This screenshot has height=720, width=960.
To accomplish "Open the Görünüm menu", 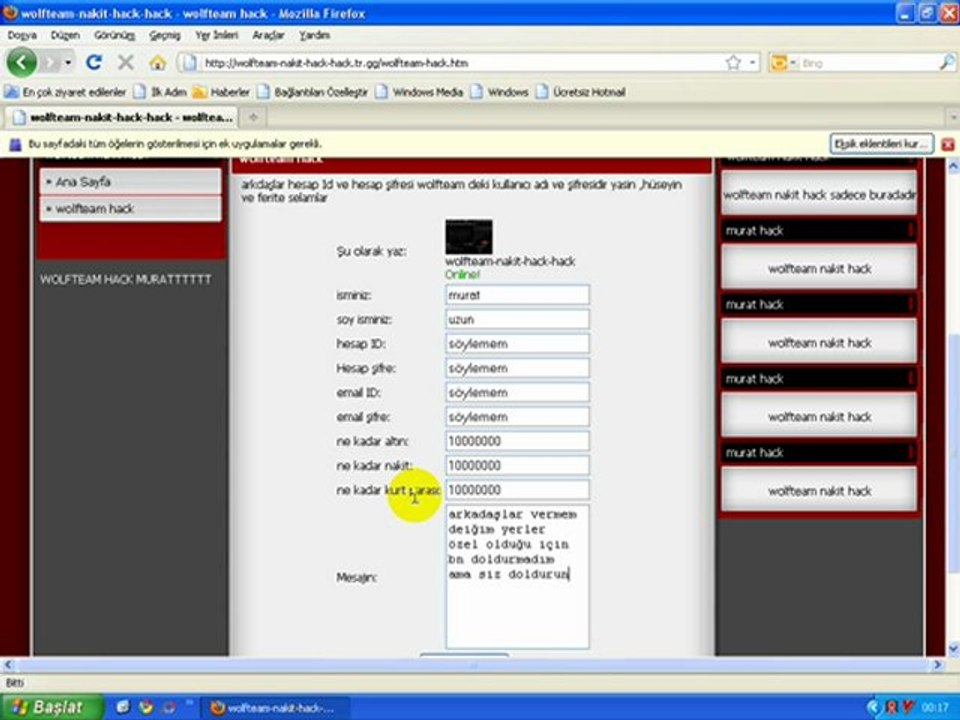I will coord(114,36).
